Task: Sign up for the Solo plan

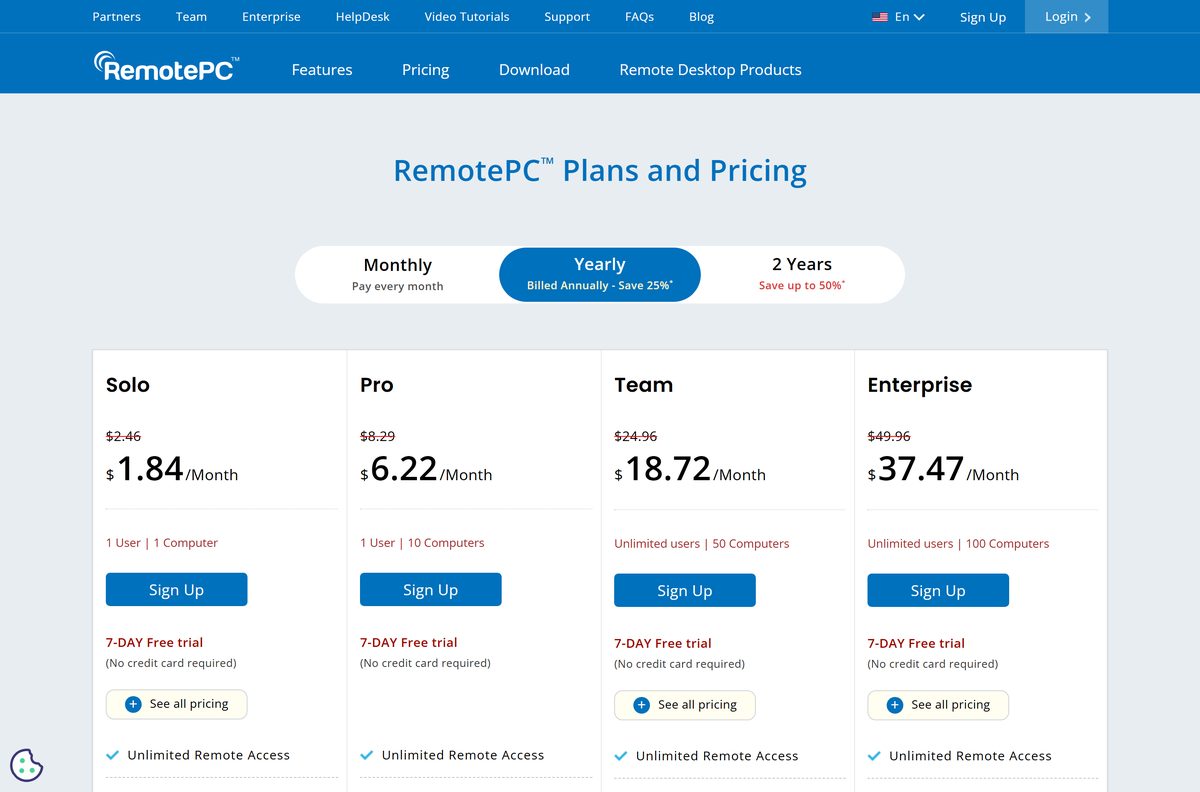Action: click(176, 590)
